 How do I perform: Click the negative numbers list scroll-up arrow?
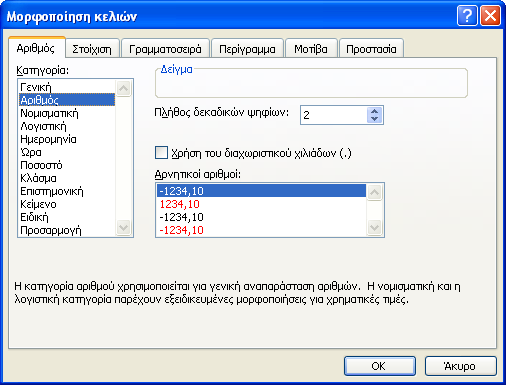tap(374, 192)
